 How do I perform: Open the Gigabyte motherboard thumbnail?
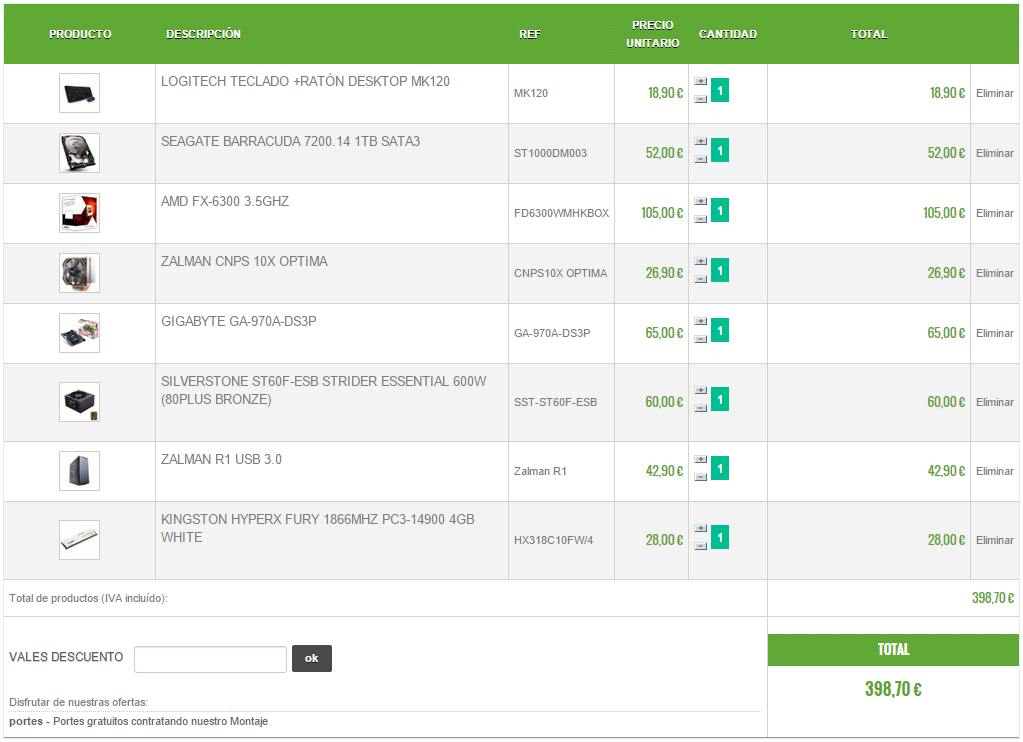point(80,333)
